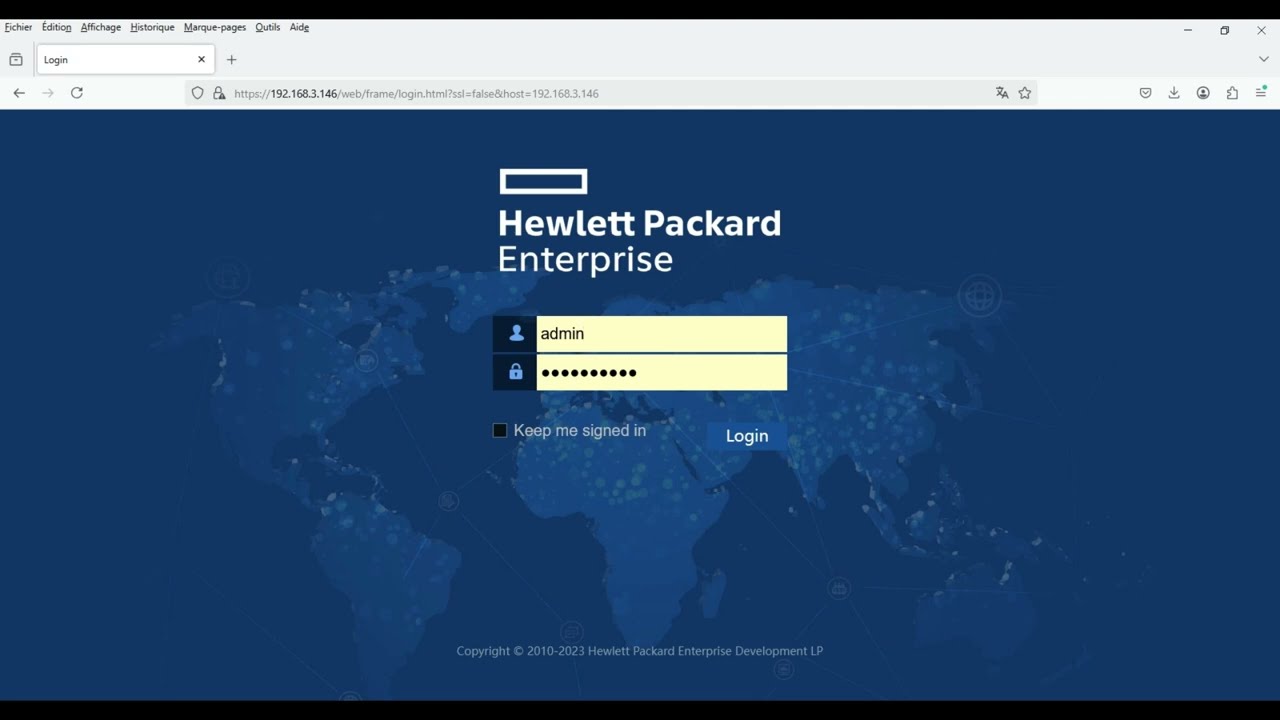Focus the admin username field
The image size is (1280, 720).
pyautogui.click(x=661, y=334)
